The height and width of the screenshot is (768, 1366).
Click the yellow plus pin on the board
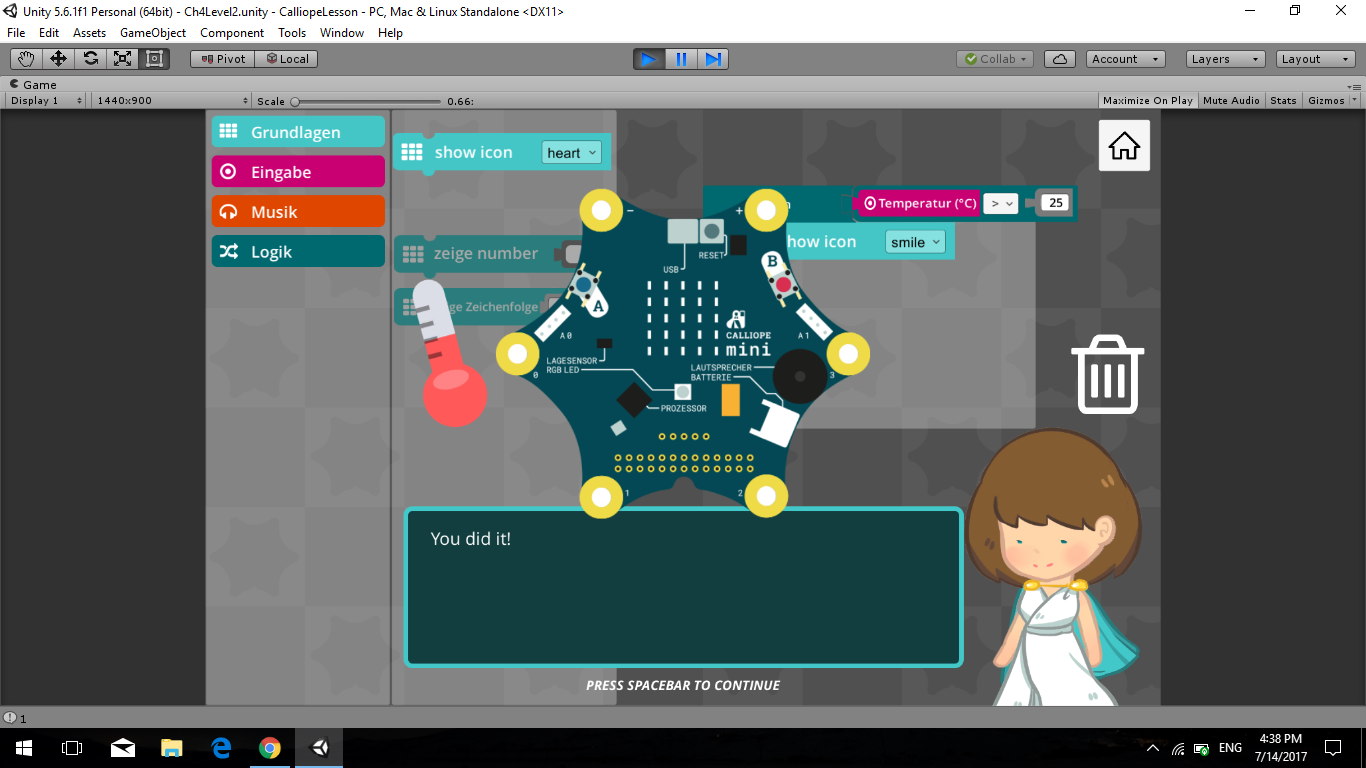click(766, 210)
